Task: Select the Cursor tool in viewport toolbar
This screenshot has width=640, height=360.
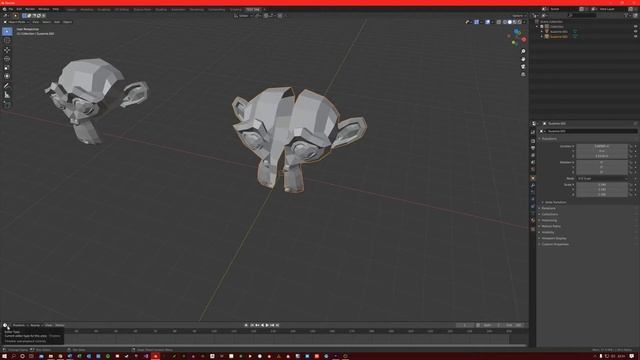Action: coord(7,40)
